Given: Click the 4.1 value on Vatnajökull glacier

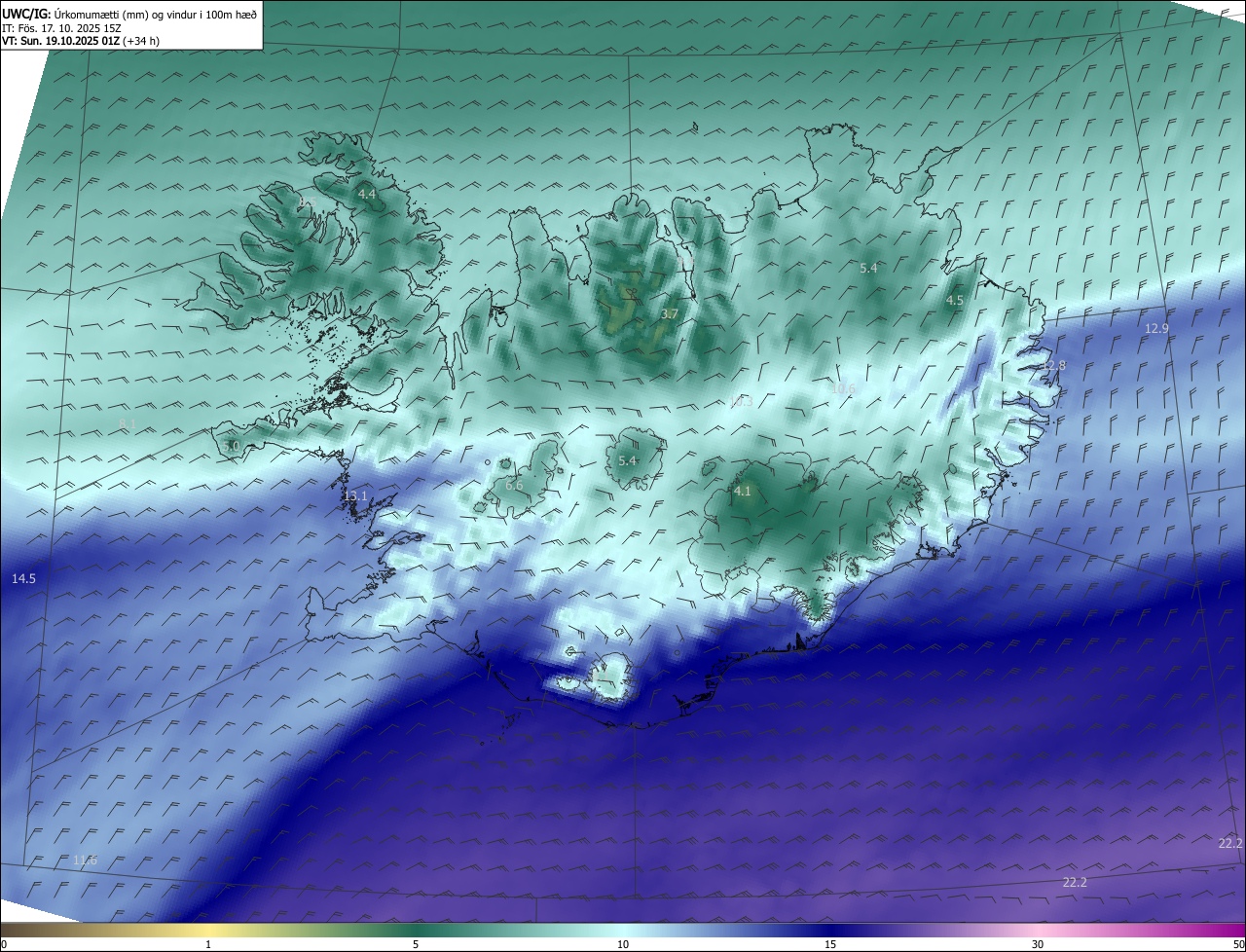Looking at the screenshot, I should pos(742,492).
